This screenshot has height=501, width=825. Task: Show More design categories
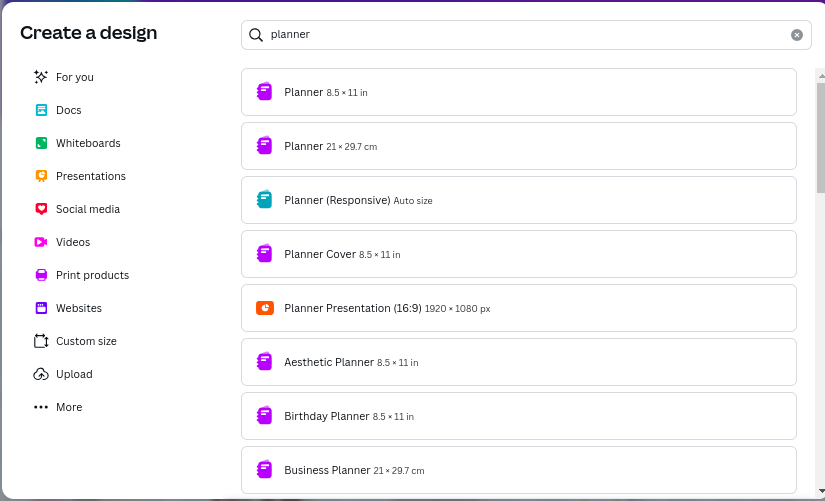pyautogui.click(x=69, y=407)
